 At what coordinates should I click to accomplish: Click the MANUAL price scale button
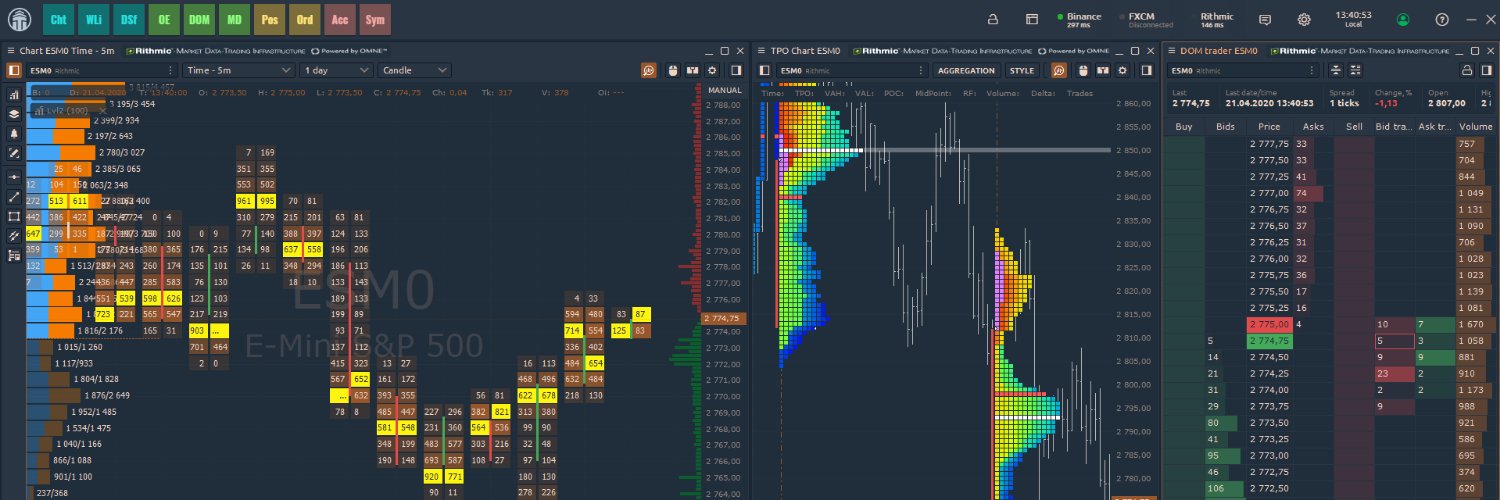724,91
